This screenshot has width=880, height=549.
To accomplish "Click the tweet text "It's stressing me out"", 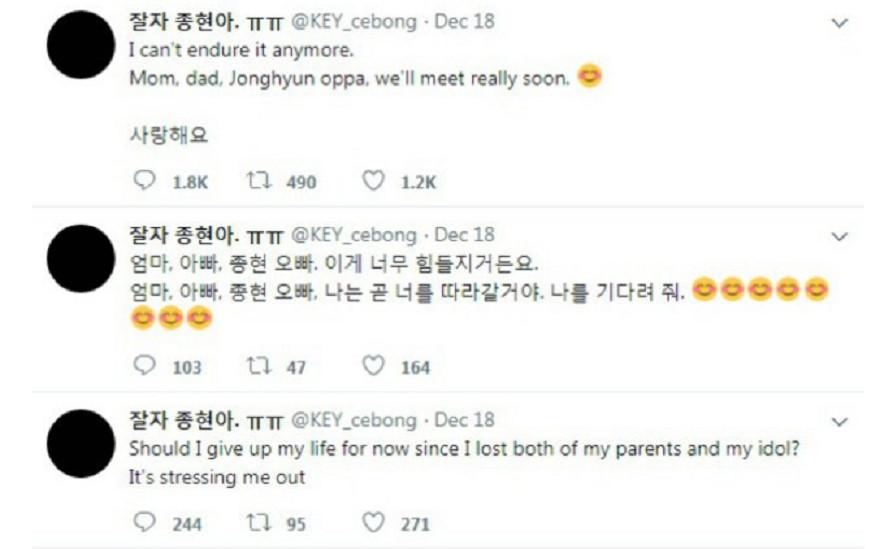I will click(x=217, y=477).
